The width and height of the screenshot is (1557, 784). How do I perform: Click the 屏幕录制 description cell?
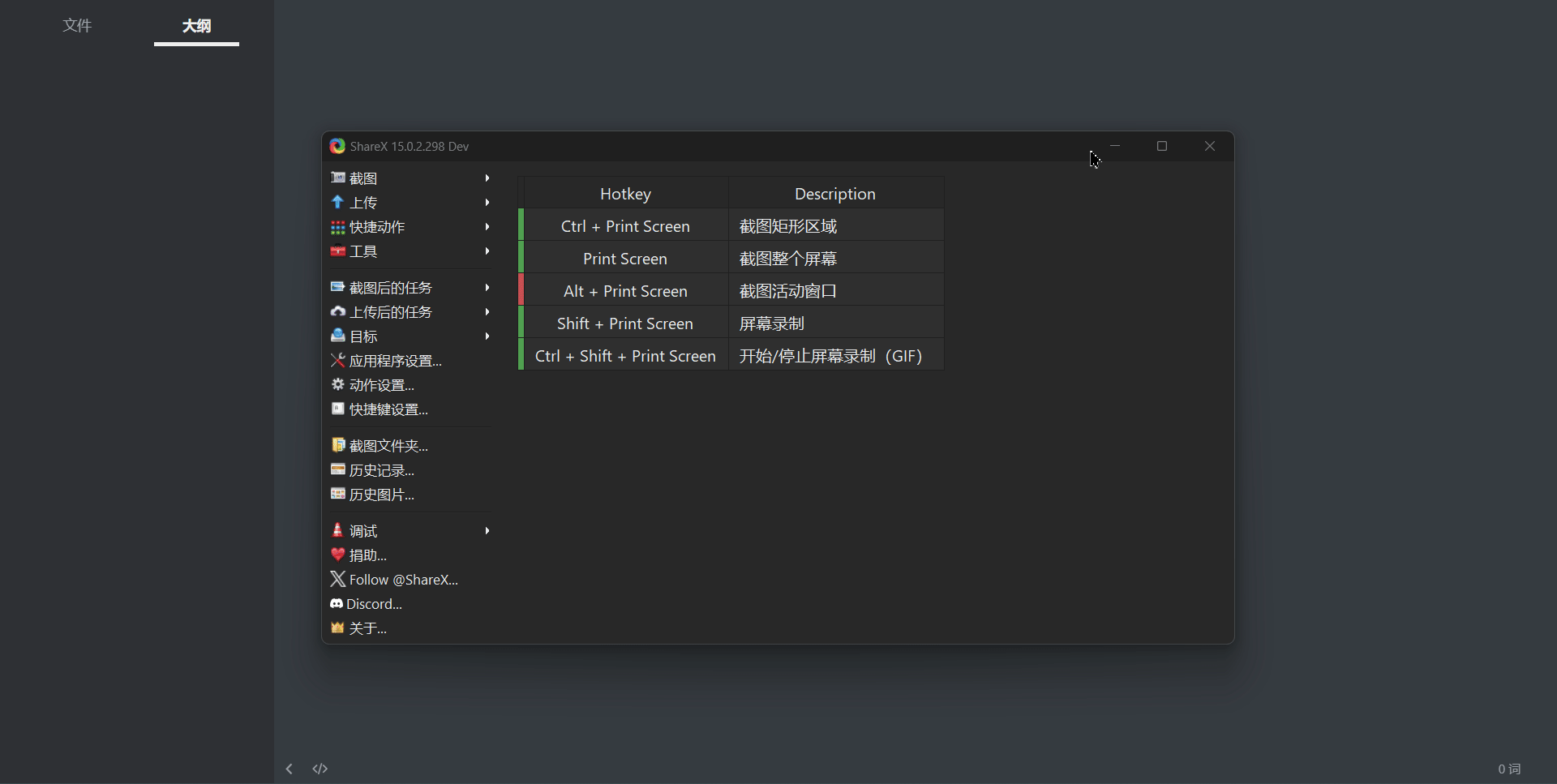[836, 323]
